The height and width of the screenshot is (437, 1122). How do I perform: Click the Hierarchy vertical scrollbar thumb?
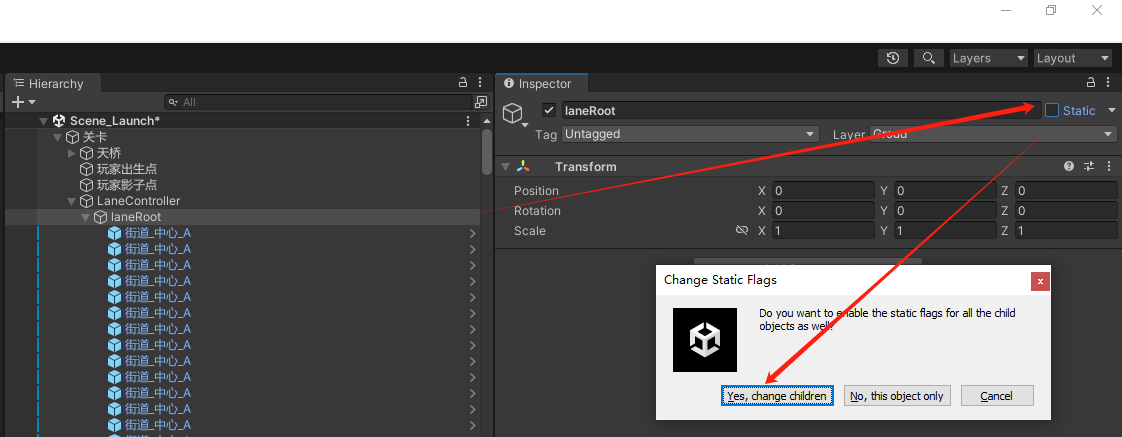(x=487, y=152)
